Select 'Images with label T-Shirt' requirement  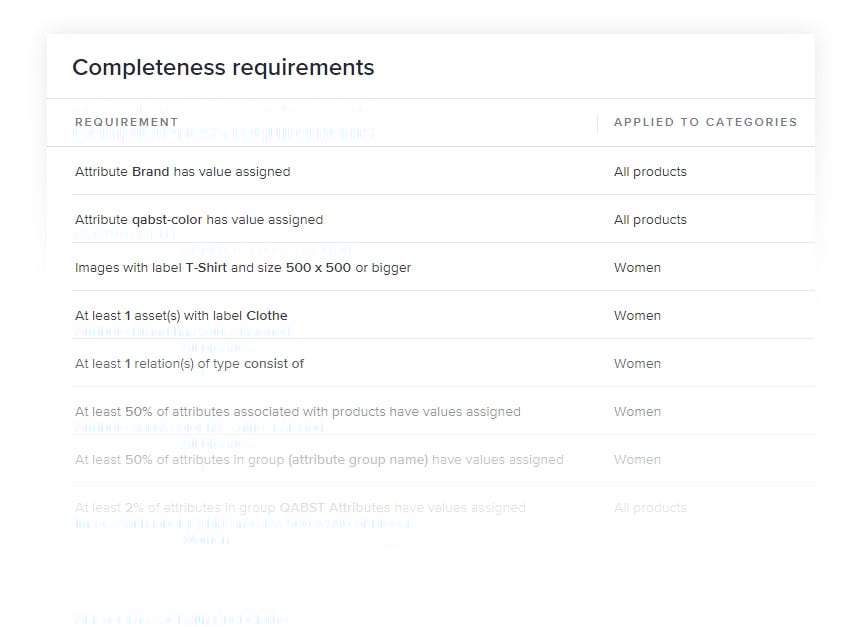pos(243,268)
